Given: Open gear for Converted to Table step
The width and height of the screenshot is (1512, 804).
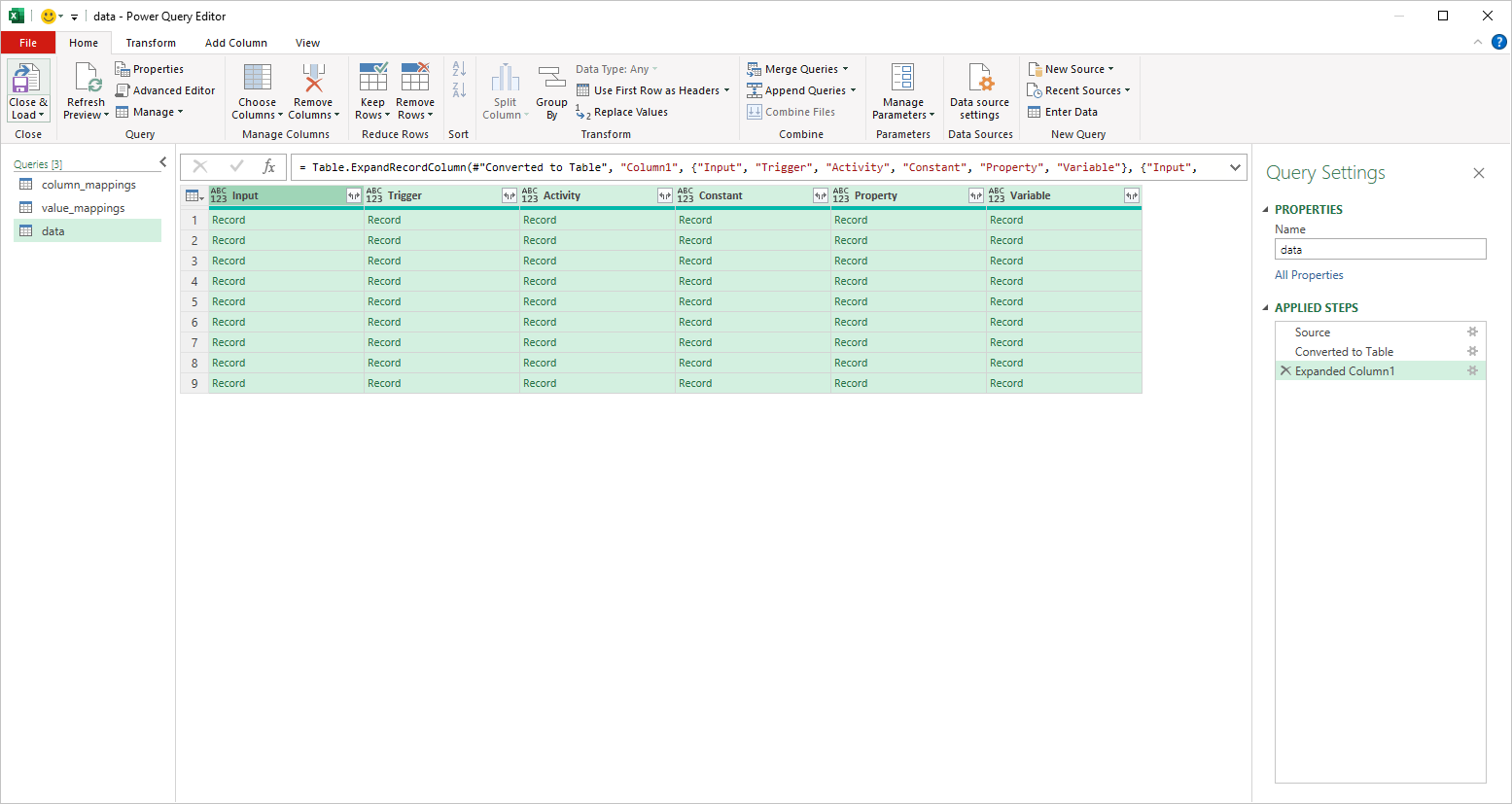Looking at the screenshot, I should click(1472, 351).
